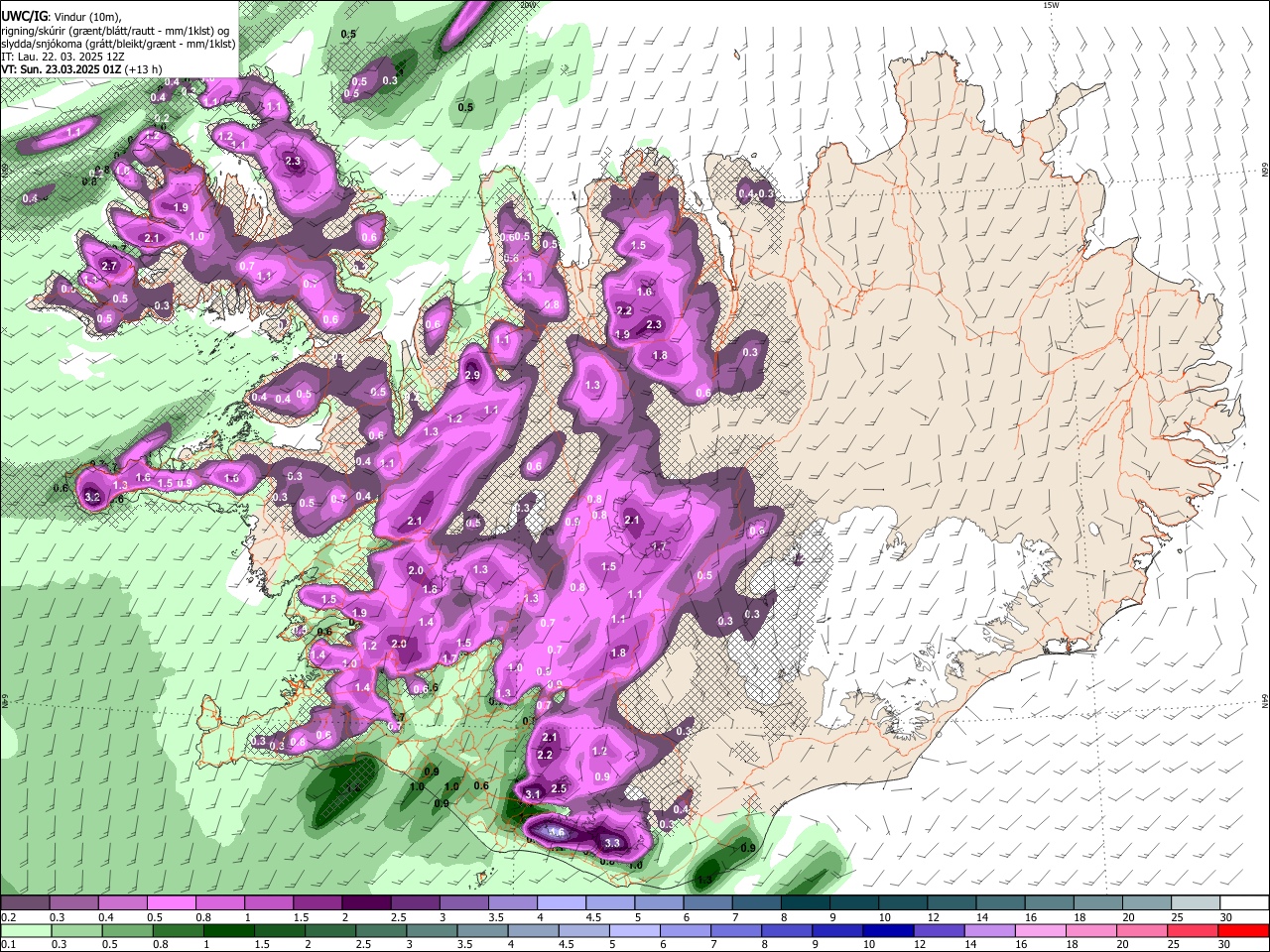Screen dimensions: 1270x952
Task: Pick the light lavender 4 swatch, upper legend row
Action: pos(562,903)
